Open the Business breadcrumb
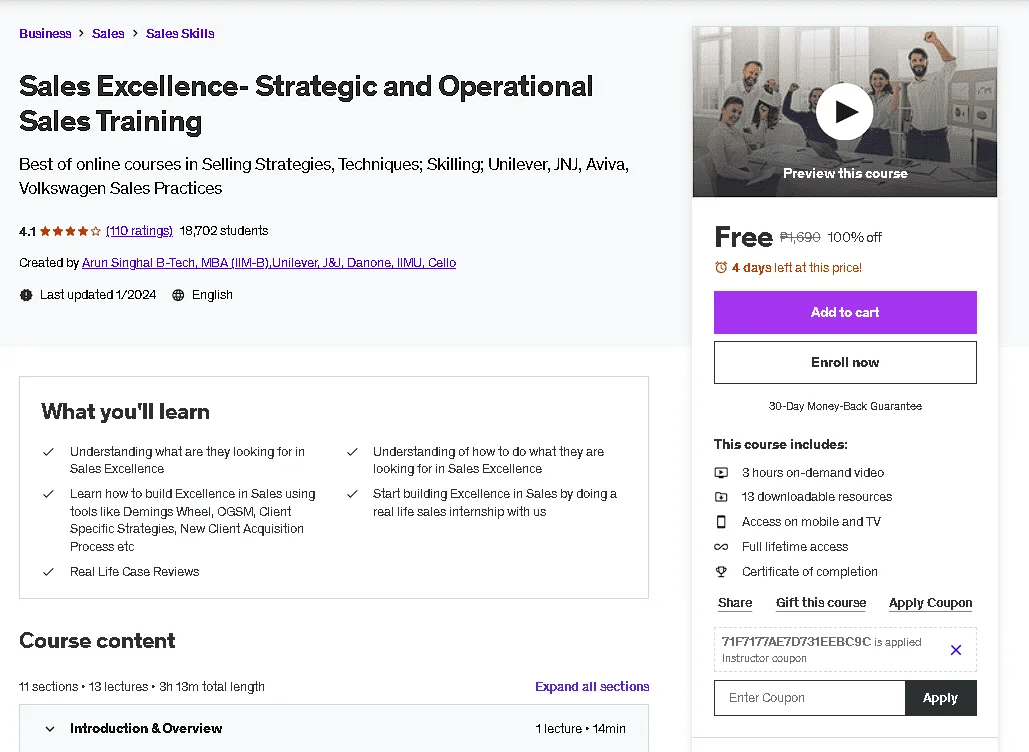 [x=45, y=33]
